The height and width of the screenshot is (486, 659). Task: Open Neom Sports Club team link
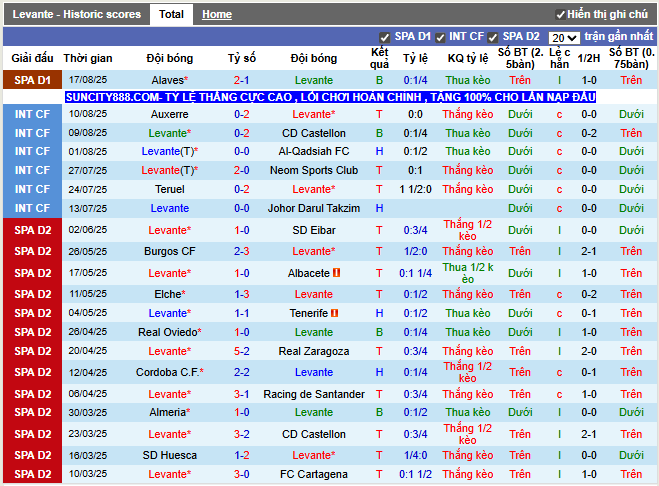coord(314,170)
